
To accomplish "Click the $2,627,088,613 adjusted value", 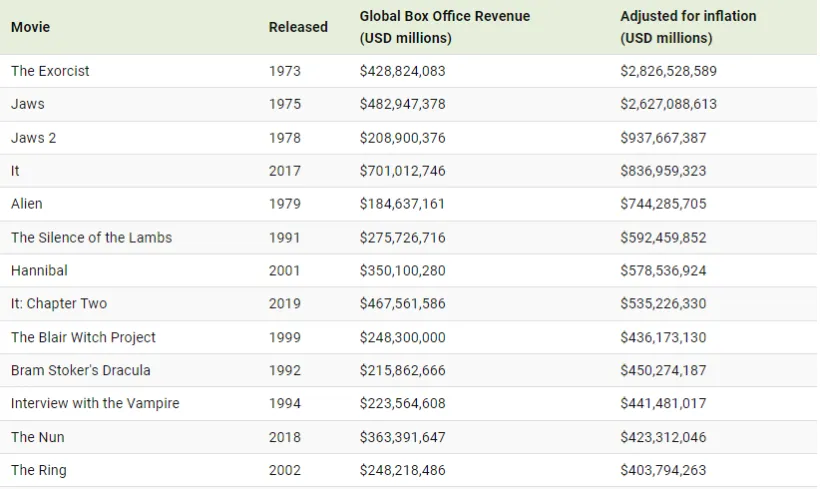I will point(668,104).
